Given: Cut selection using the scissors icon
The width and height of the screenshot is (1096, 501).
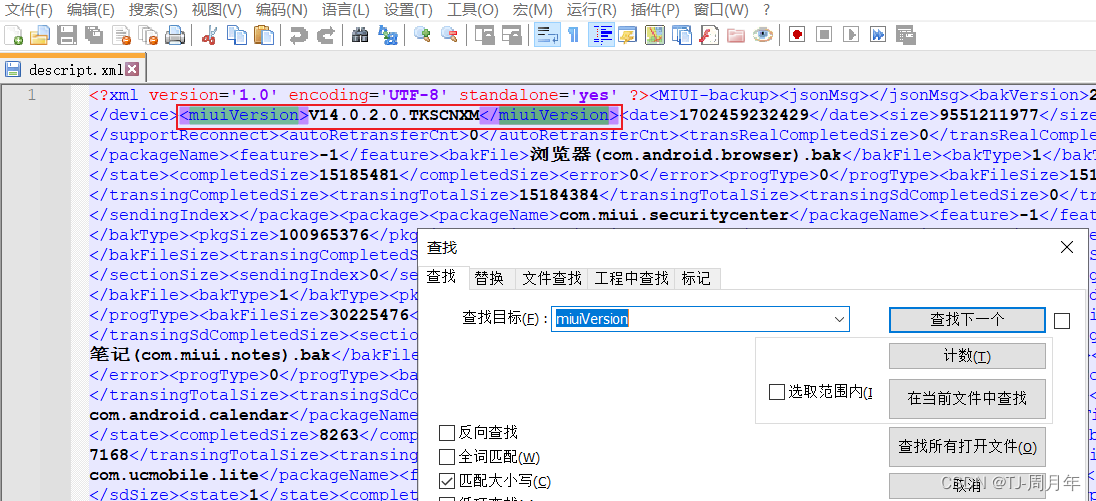Looking at the screenshot, I should [209, 34].
